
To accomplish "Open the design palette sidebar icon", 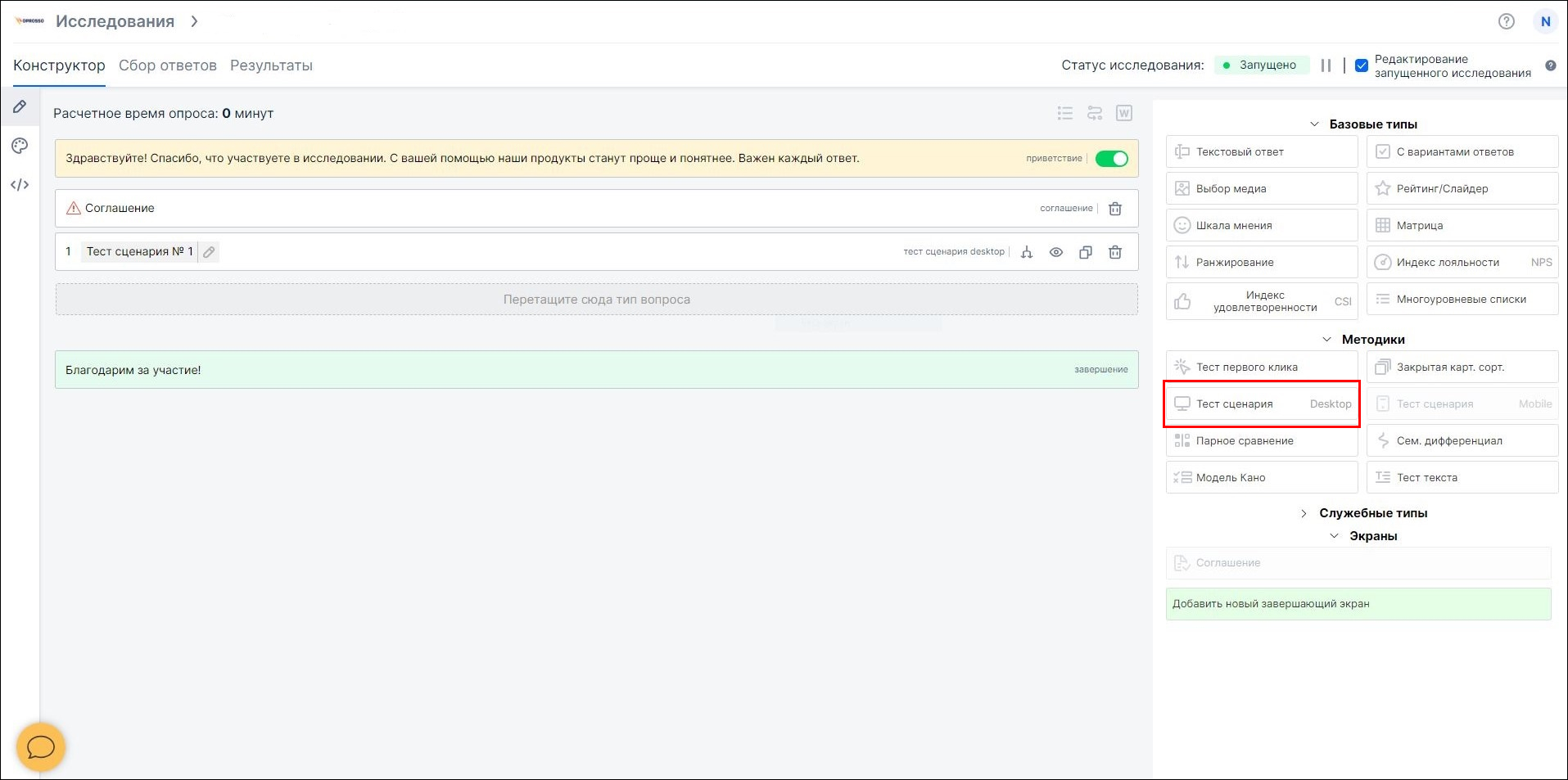I will [x=20, y=146].
